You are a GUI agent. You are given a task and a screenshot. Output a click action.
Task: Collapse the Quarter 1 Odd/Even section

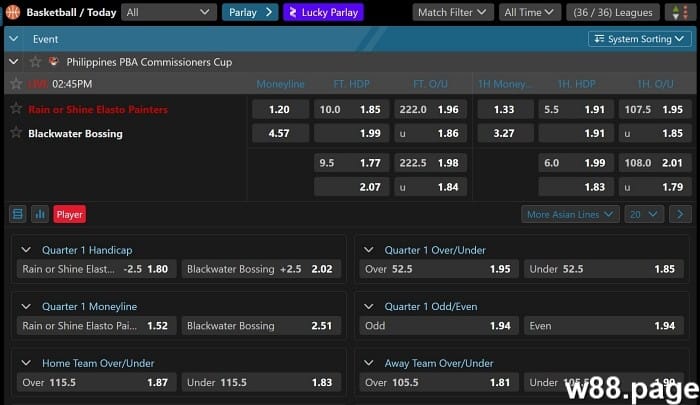pos(369,306)
